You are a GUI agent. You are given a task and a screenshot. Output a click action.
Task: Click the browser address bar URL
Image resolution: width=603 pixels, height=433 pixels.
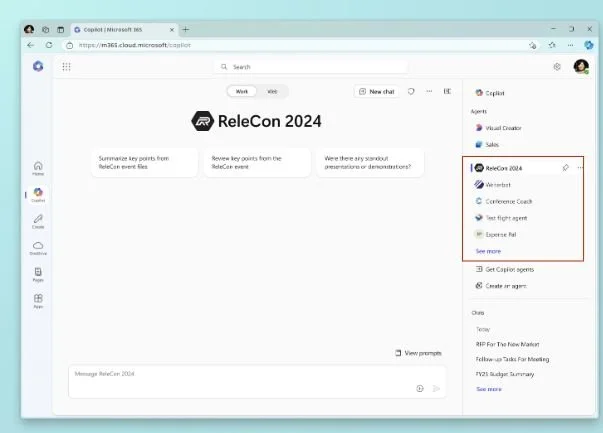pos(135,45)
